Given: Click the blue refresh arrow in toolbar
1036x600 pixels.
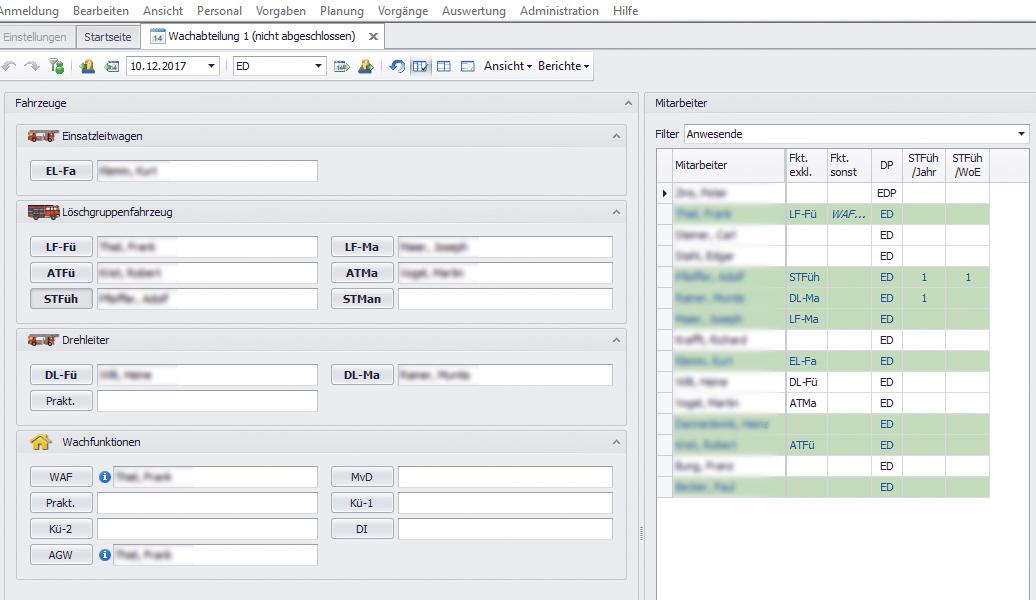Looking at the screenshot, I should (x=397, y=66).
